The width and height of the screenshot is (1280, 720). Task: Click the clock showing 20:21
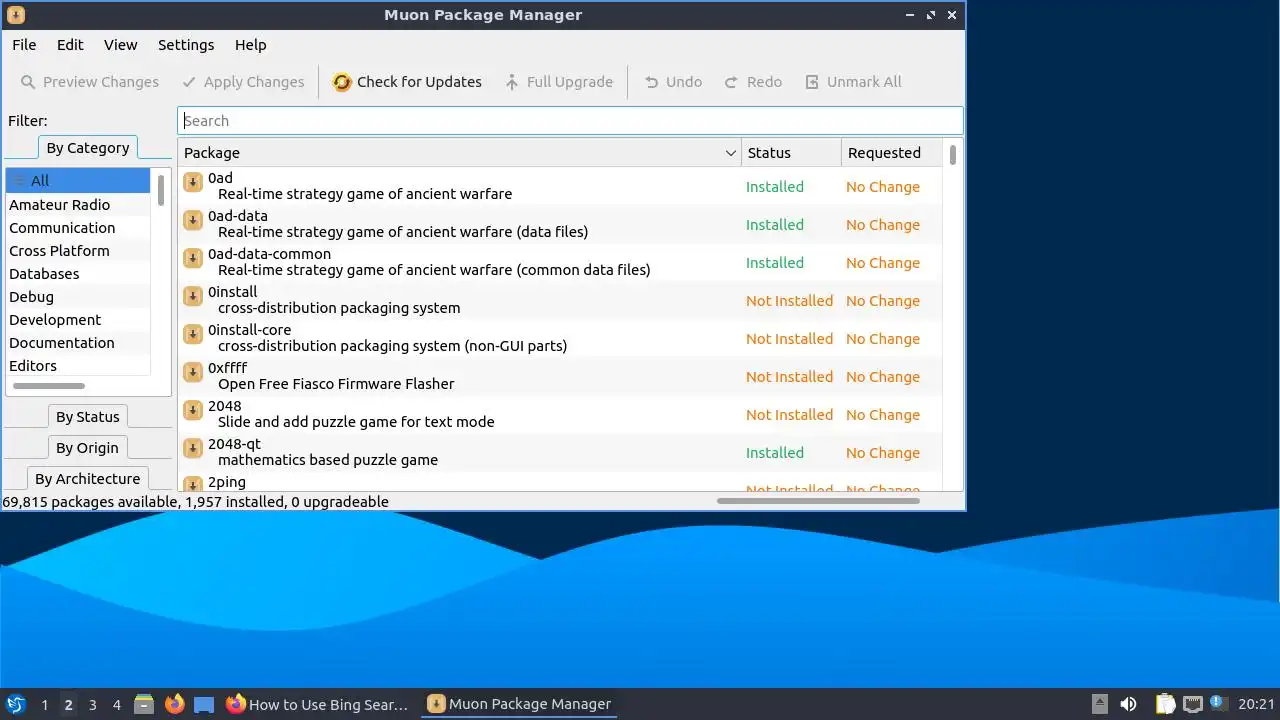pos(1256,704)
